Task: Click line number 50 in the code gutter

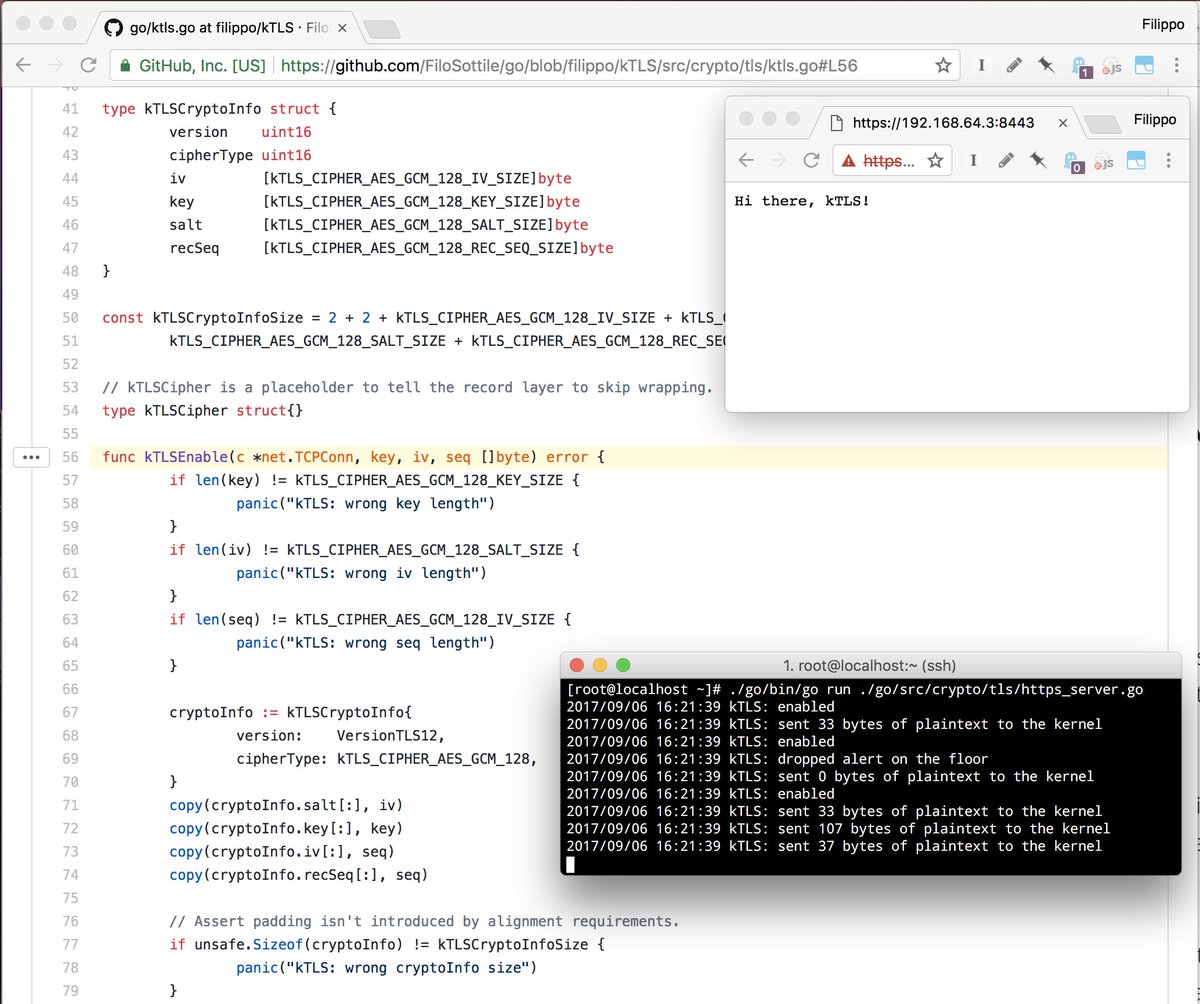Action: pyautogui.click(x=70, y=318)
